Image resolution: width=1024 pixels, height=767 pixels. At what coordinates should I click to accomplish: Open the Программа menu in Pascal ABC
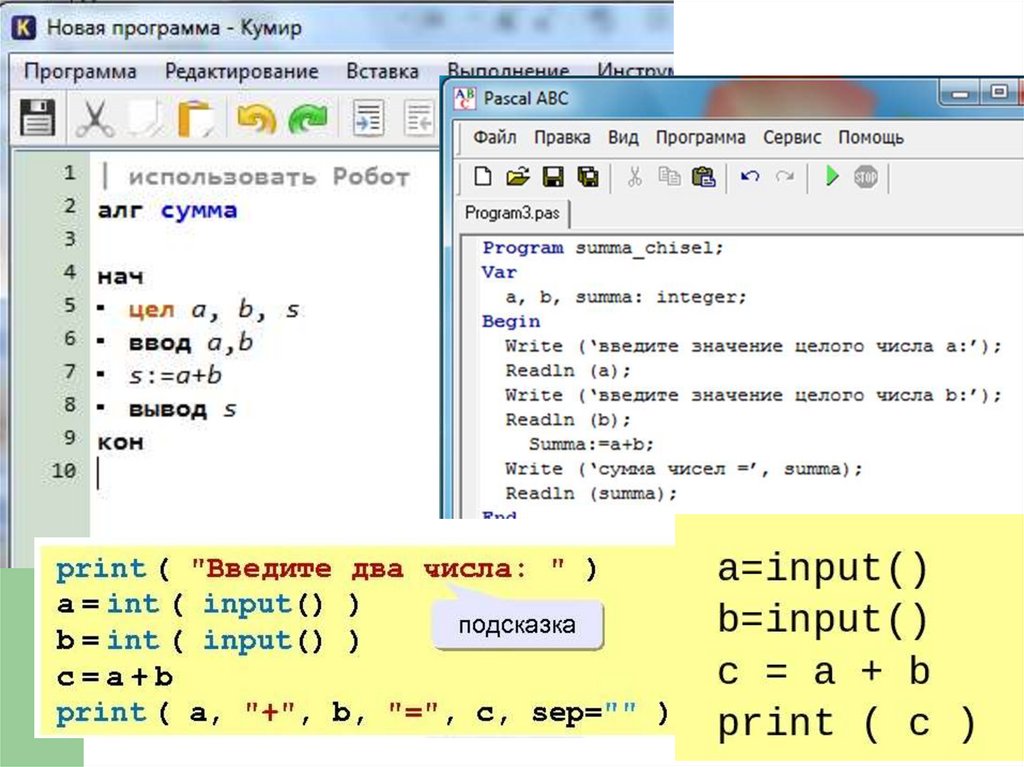[x=701, y=138]
